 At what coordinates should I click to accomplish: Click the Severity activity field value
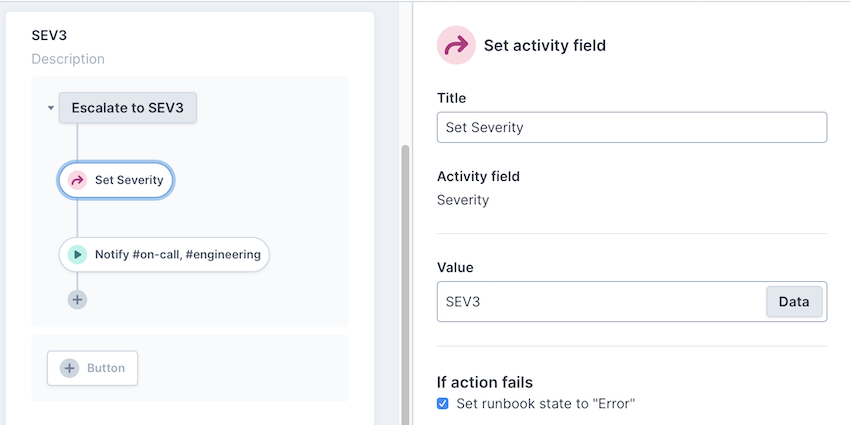point(463,200)
